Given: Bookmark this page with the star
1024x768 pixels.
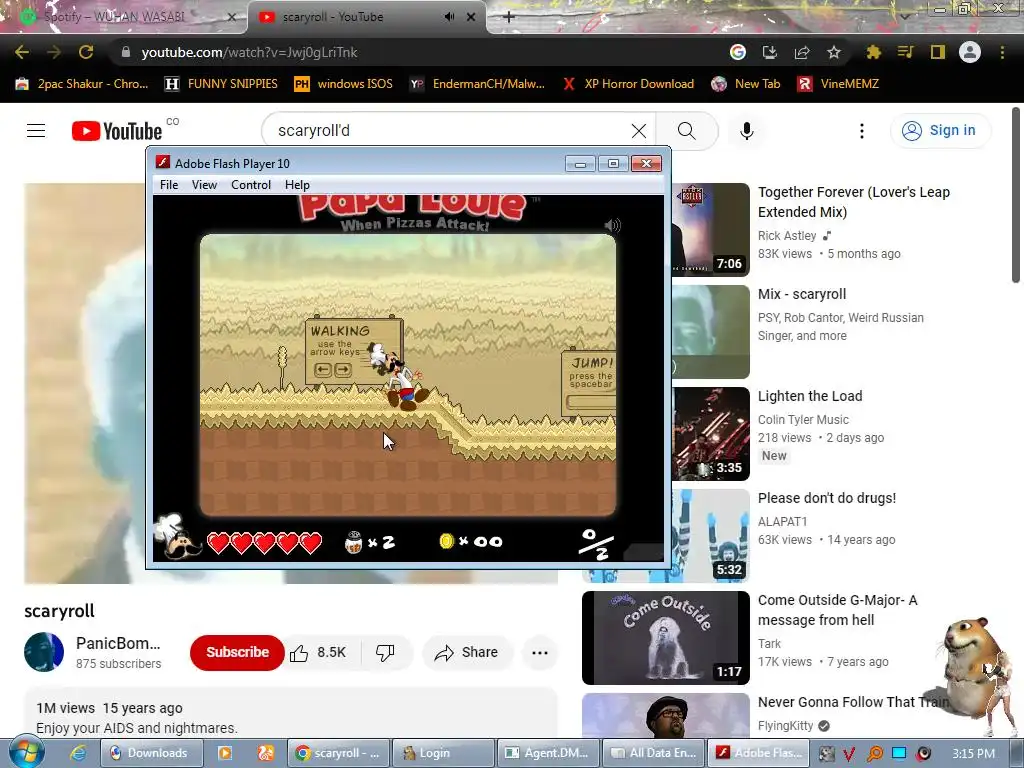Looking at the screenshot, I should (x=834, y=52).
